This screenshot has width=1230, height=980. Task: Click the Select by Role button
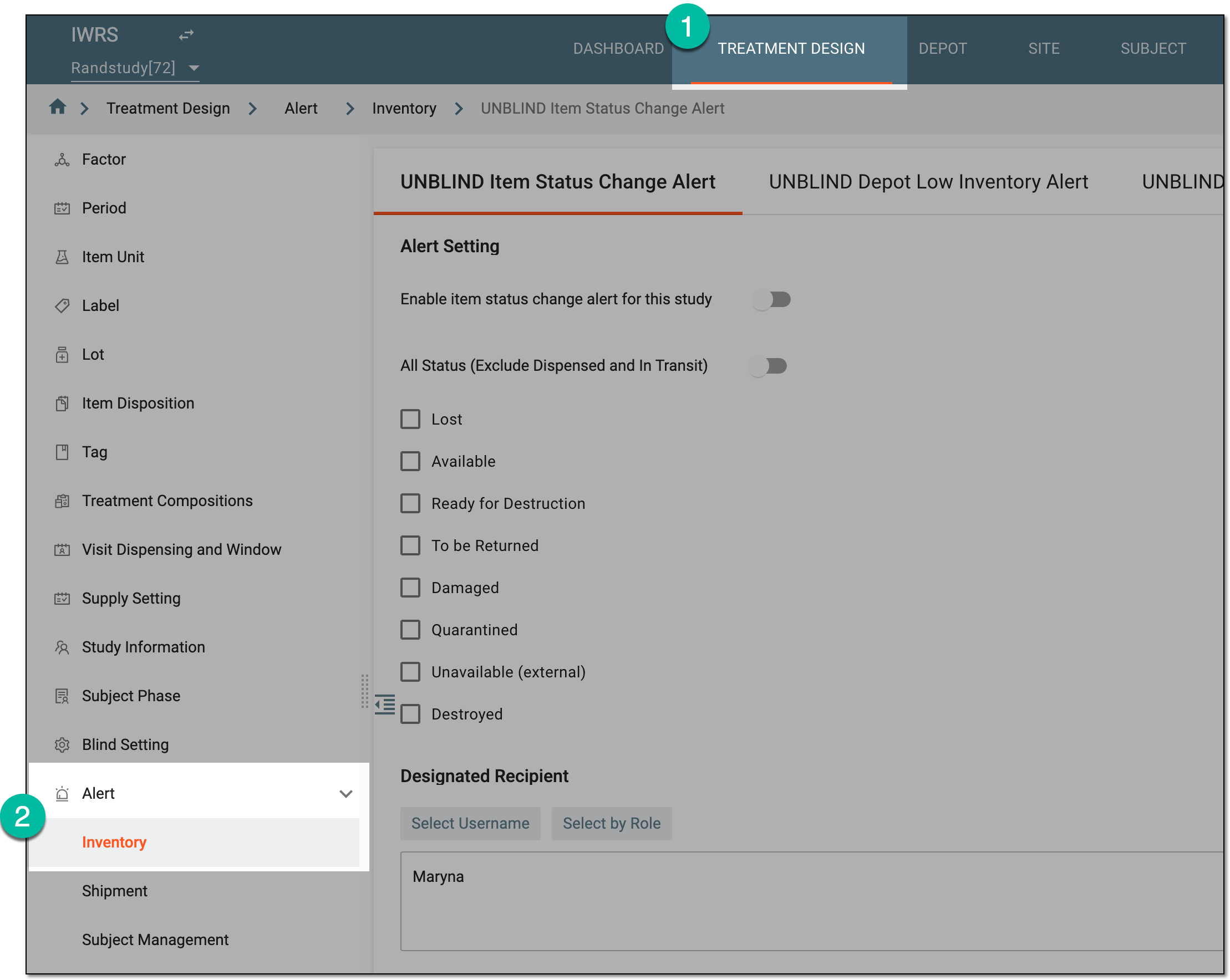coord(612,824)
